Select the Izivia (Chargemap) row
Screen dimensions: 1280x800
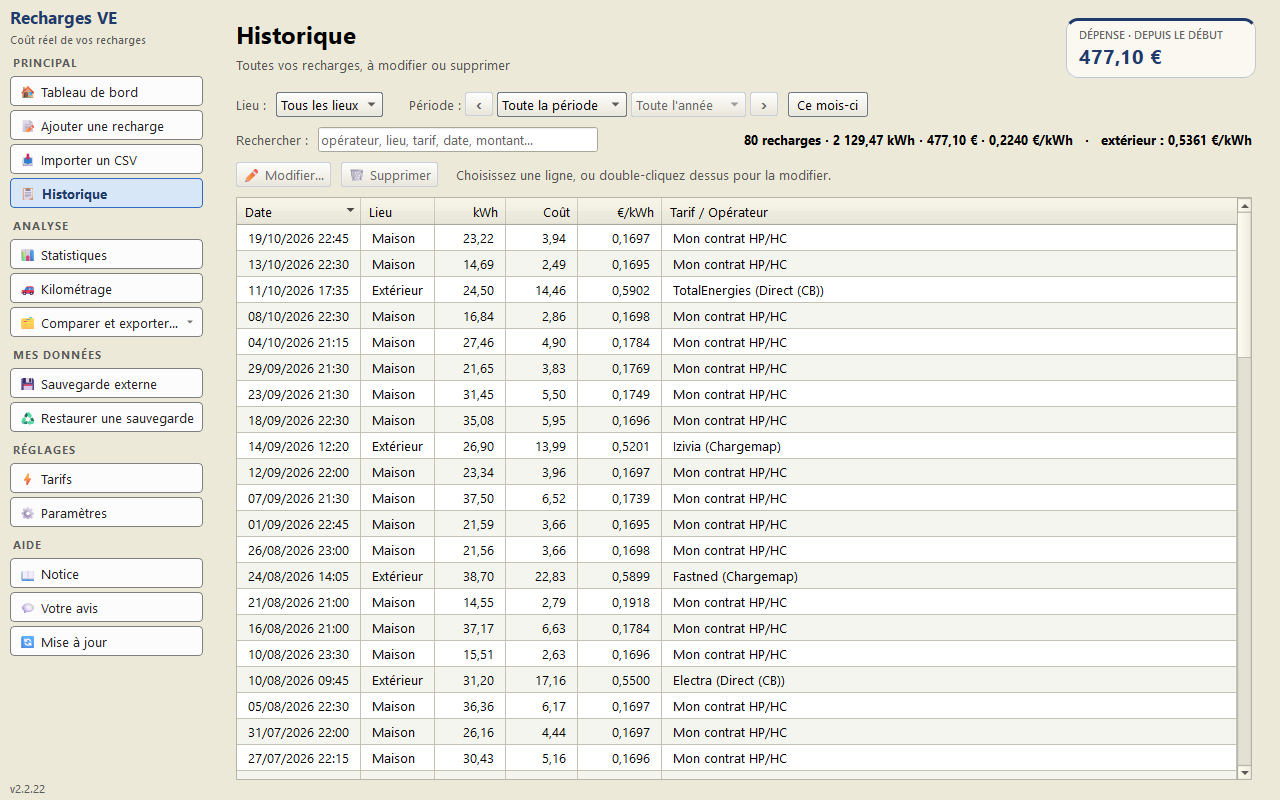click(x=737, y=446)
